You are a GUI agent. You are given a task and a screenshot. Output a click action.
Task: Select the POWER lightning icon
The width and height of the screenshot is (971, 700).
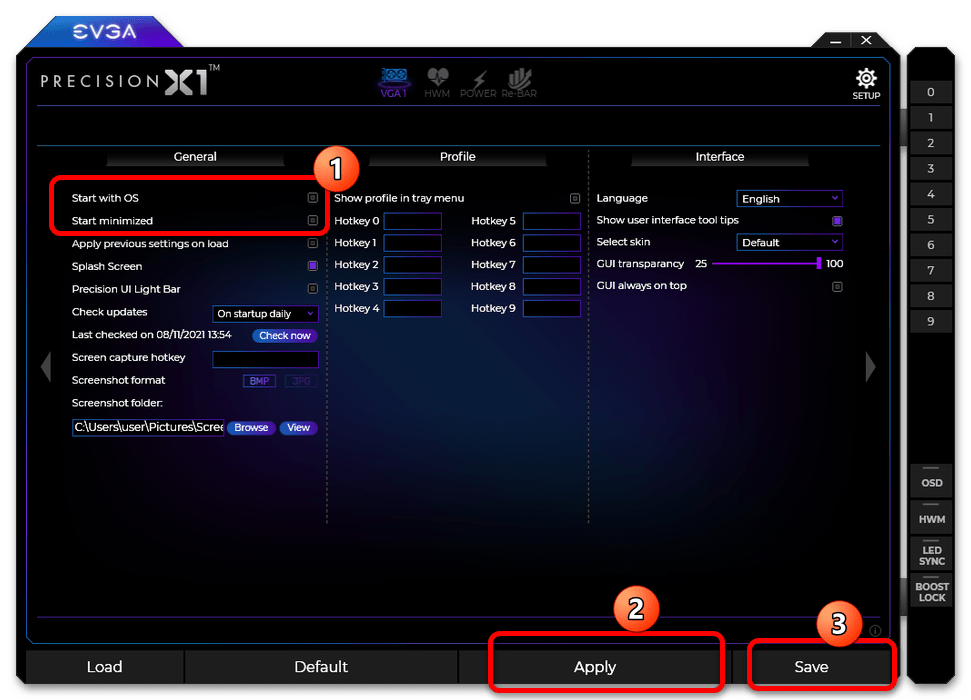[x=478, y=82]
